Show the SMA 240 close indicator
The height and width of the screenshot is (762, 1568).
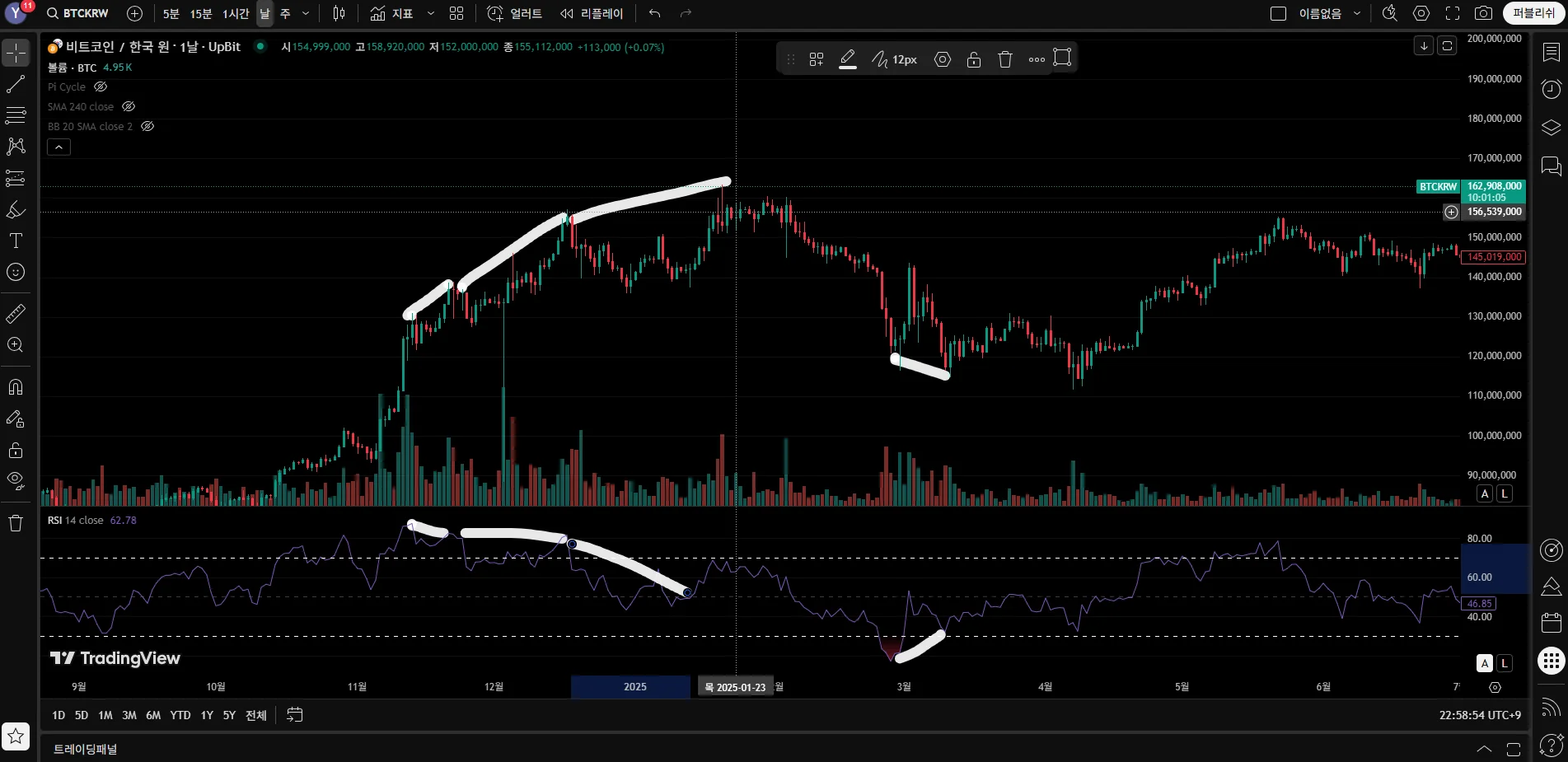click(129, 106)
